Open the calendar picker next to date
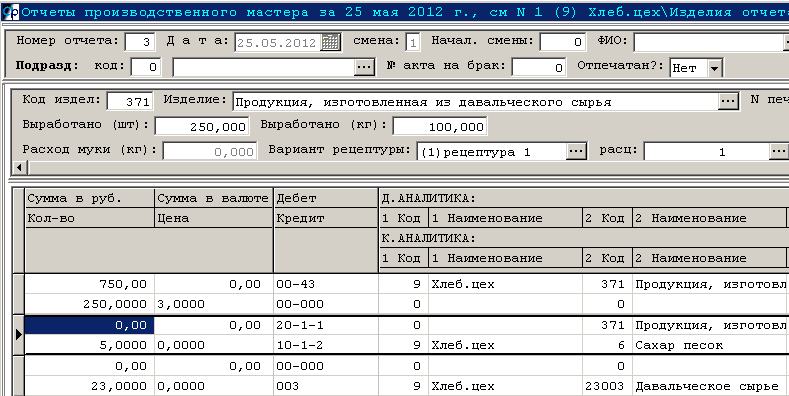Image resolution: width=789 pixels, height=396 pixels. tap(331, 42)
